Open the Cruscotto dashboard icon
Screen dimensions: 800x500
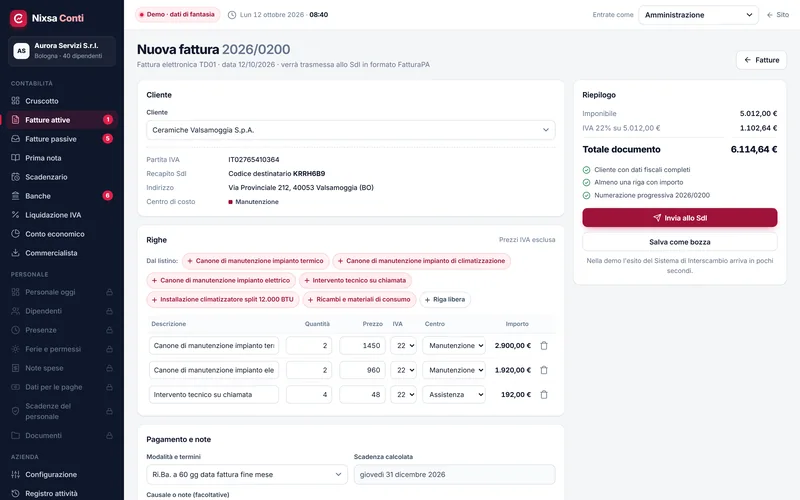[15, 101]
